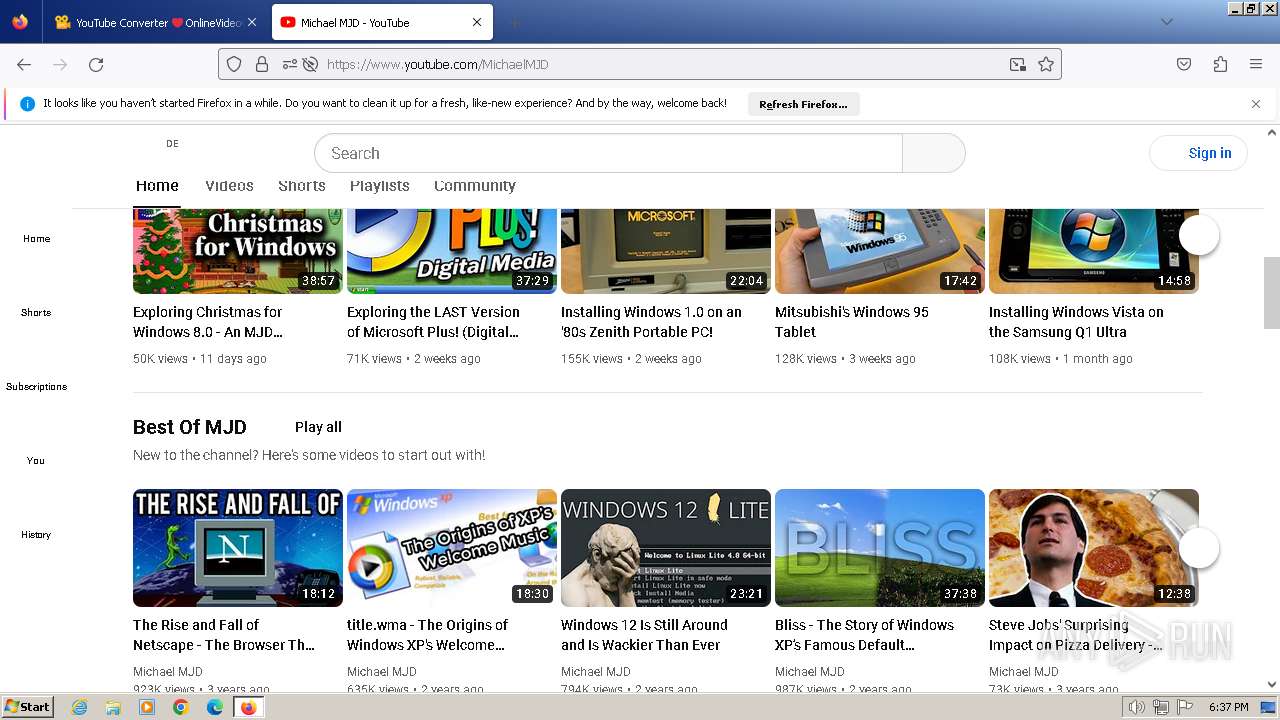Screen dimensions: 1280x720
Task: Go back with the browser back arrow
Action: coord(24,64)
